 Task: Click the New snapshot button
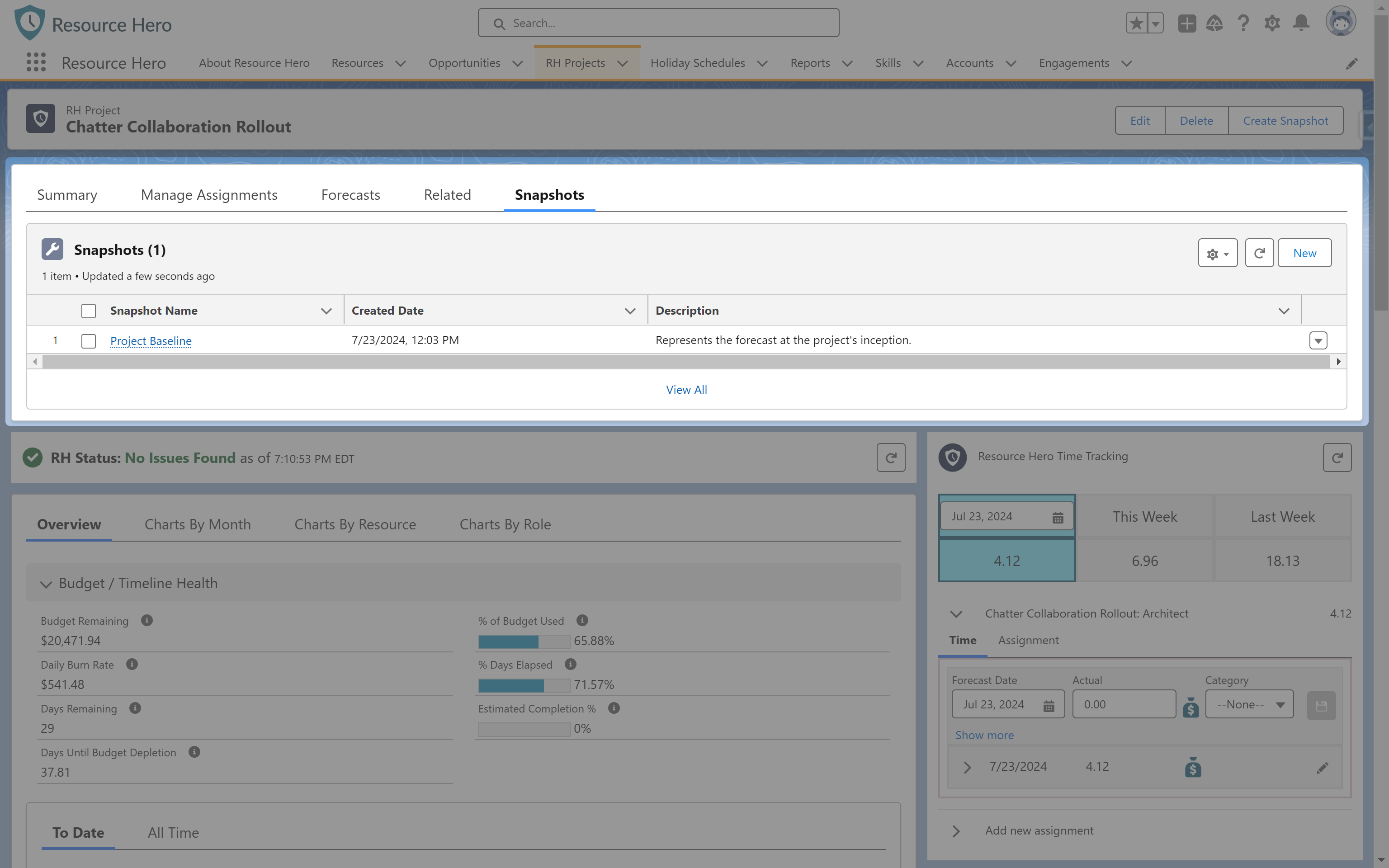1304,253
